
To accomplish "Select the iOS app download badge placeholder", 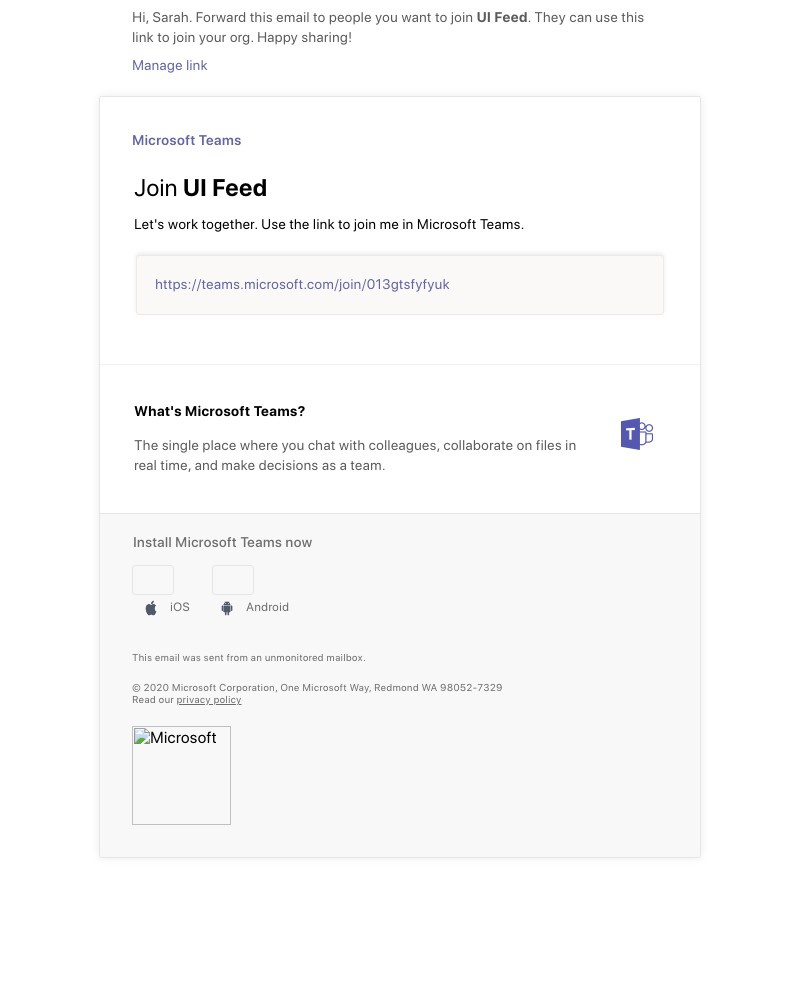I will click(x=152, y=580).
